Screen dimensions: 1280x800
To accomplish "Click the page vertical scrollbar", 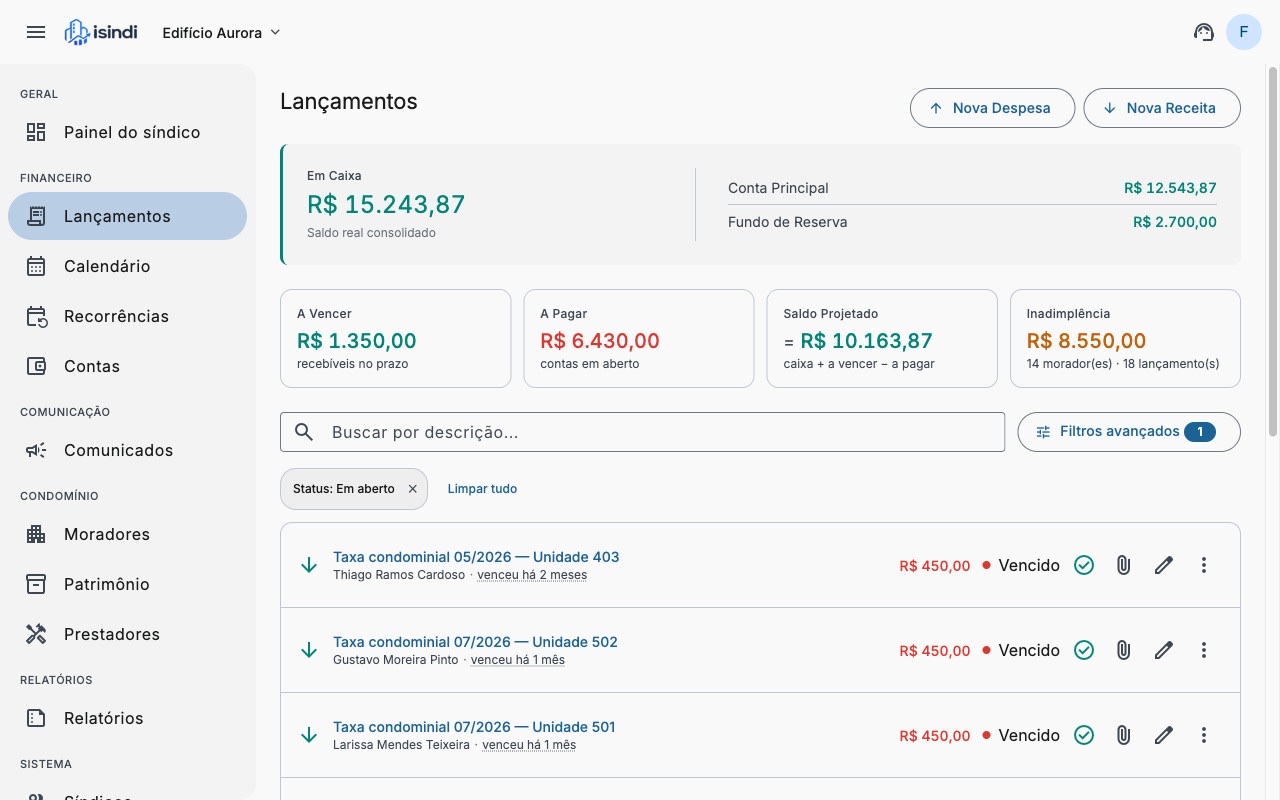I will [1273, 250].
